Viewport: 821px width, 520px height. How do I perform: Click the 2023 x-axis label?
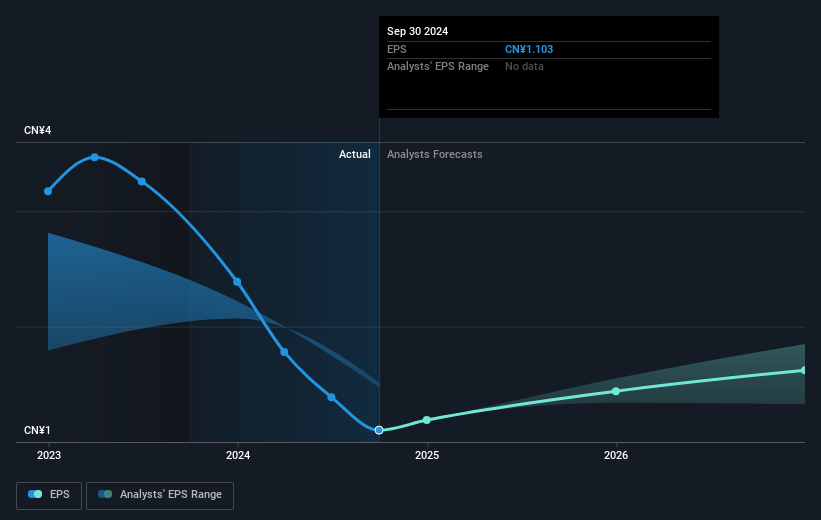click(49, 456)
